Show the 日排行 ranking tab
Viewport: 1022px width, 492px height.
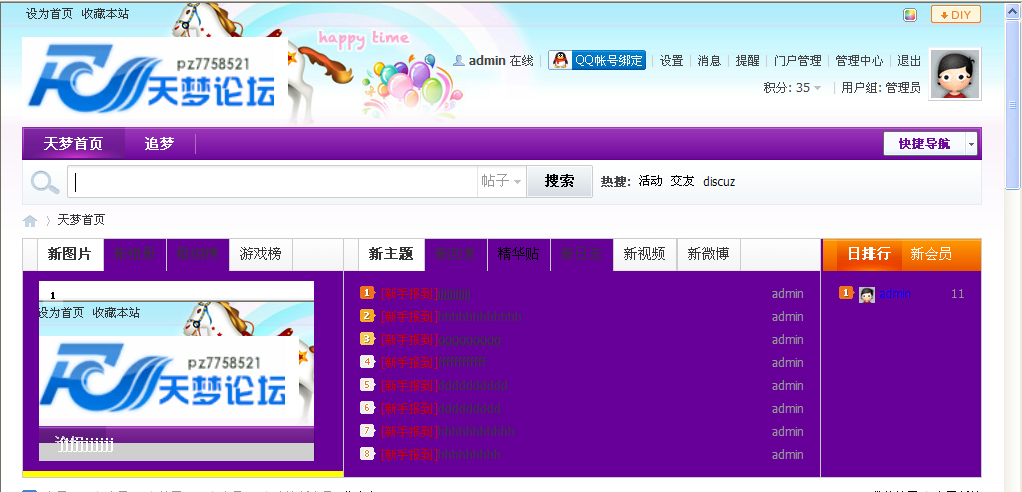(x=868, y=254)
